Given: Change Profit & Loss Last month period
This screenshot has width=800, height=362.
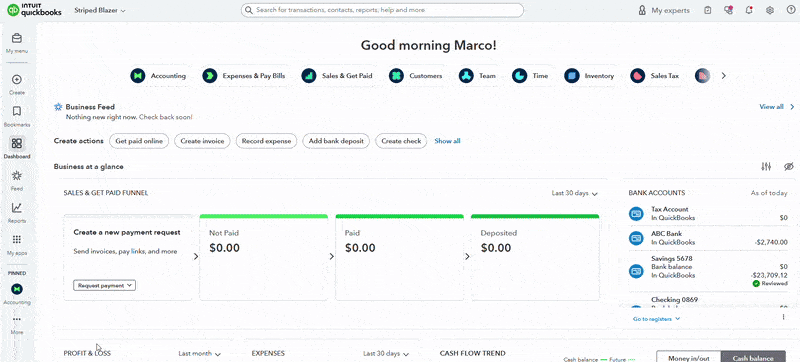Looking at the screenshot, I should click(199, 353).
